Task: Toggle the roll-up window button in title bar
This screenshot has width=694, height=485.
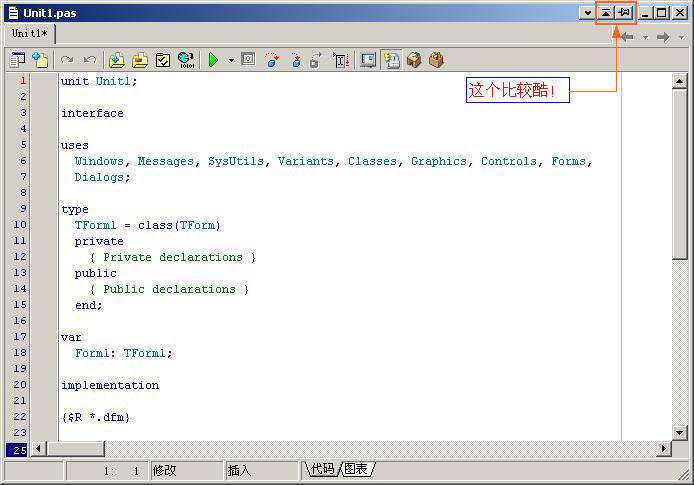Action: tap(606, 13)
